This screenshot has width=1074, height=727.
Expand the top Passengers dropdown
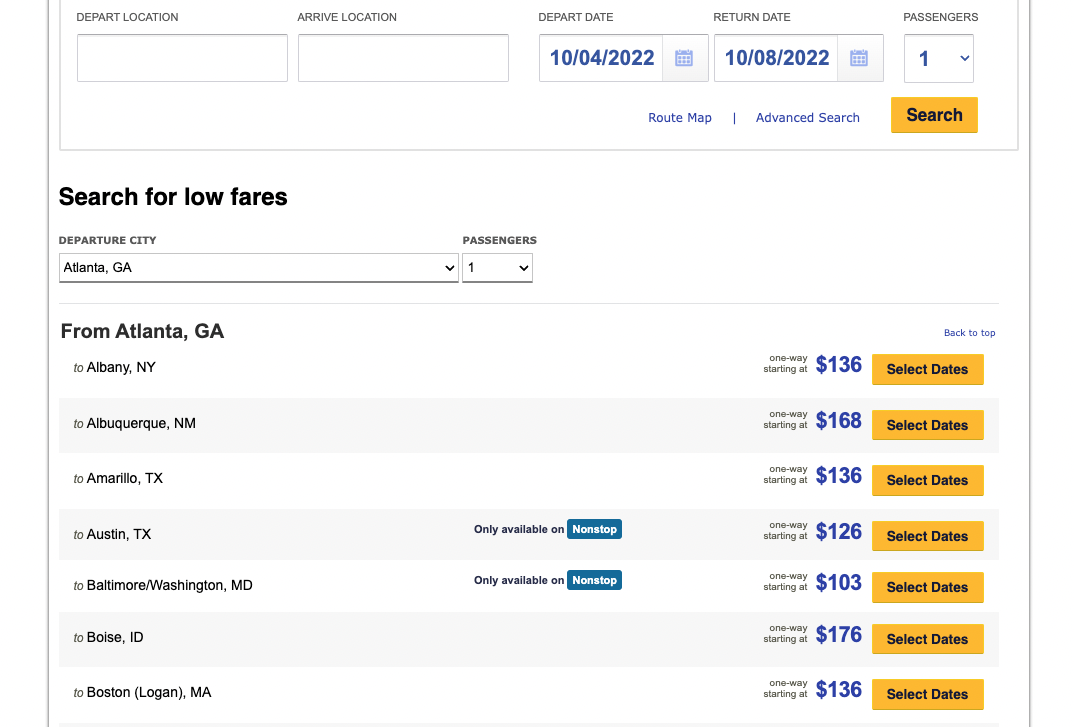[x=938, y=59]
